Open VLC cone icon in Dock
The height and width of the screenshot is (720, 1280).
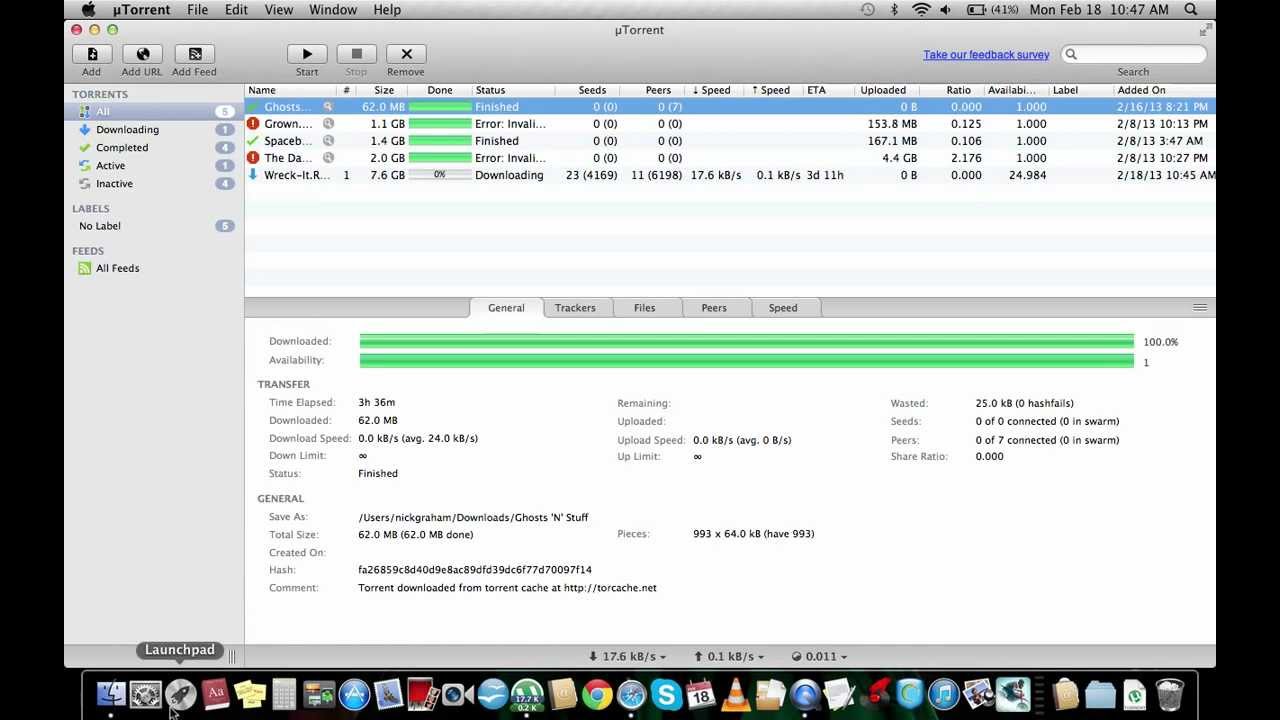[736, 694]
